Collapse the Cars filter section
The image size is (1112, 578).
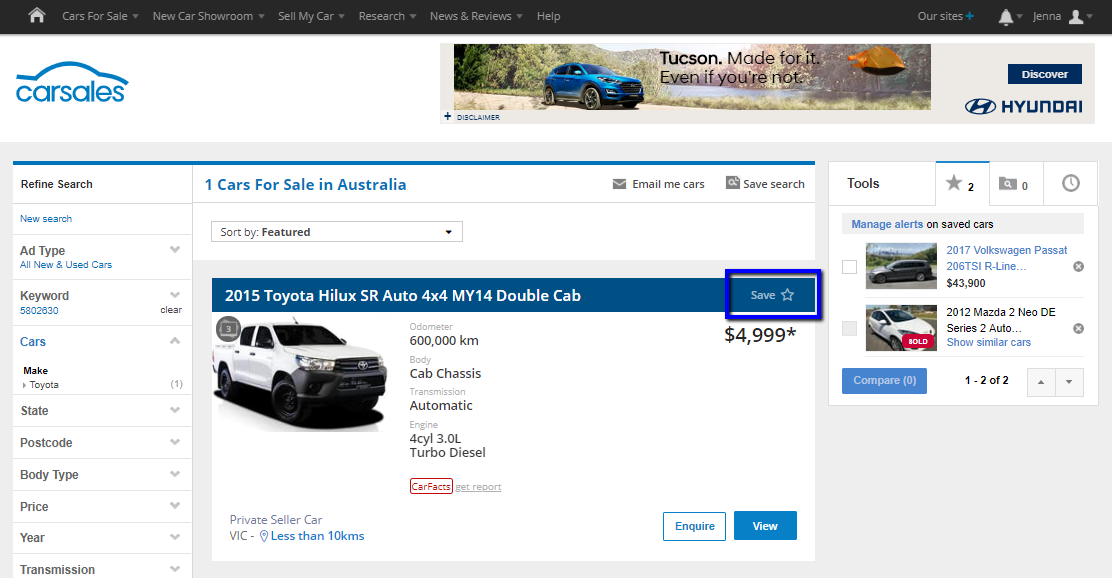(174, 341)
